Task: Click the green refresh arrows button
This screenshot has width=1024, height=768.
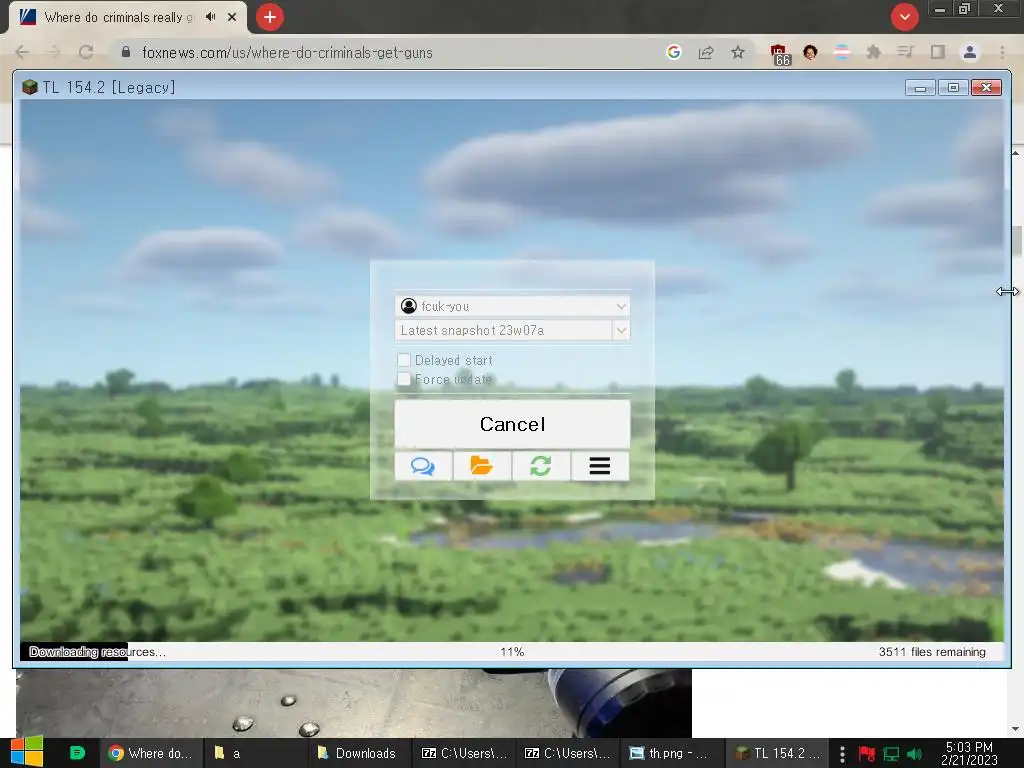Action: (541, 466)
